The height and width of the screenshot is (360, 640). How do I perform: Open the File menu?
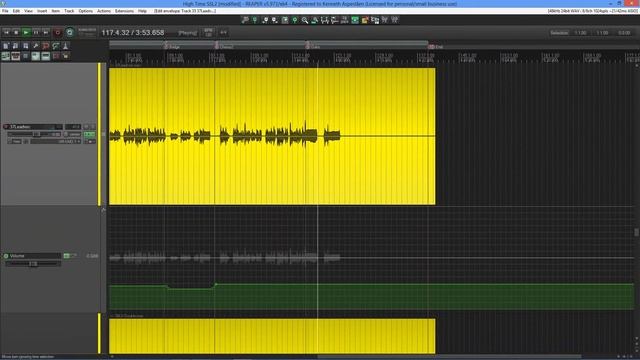click(5, 11)
